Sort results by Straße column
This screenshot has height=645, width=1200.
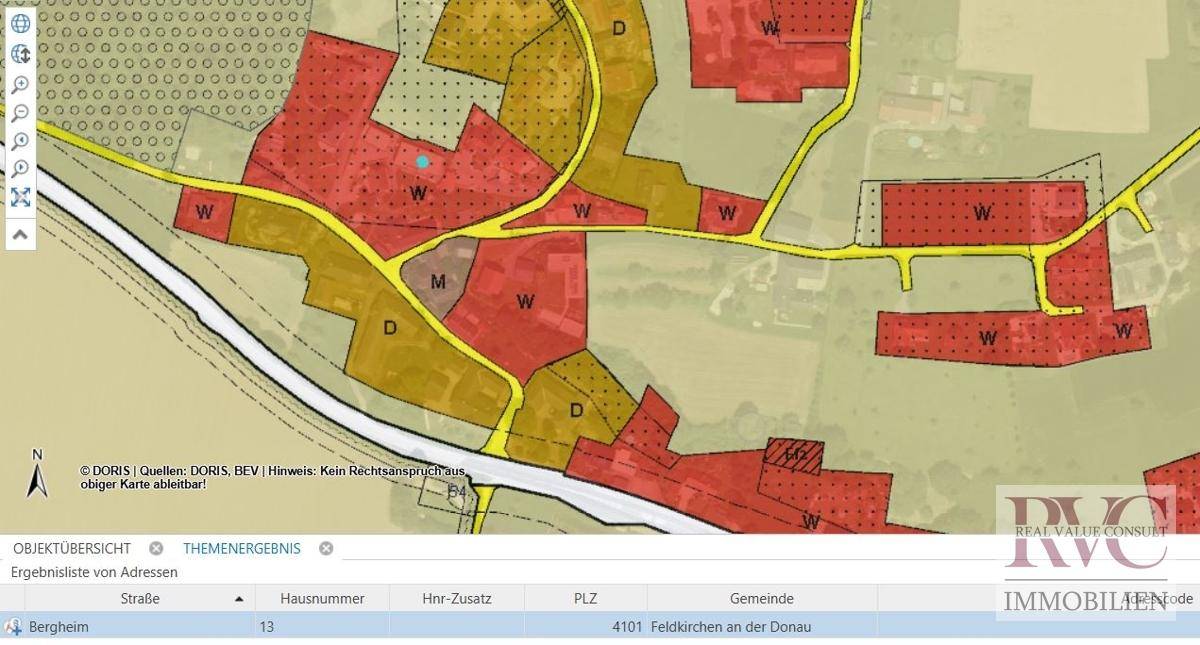tap(140, 598)
